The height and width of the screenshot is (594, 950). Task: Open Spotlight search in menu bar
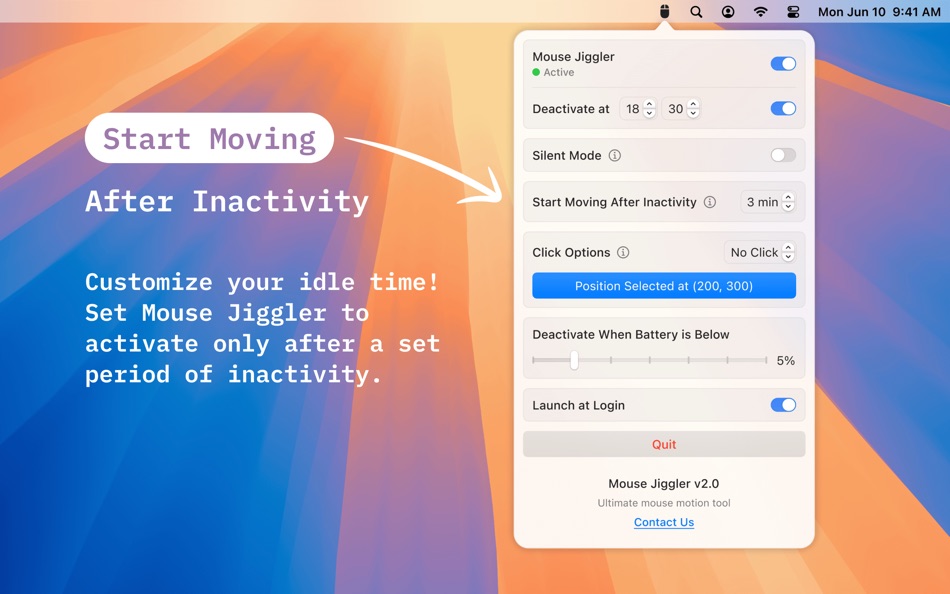[696, 12]
